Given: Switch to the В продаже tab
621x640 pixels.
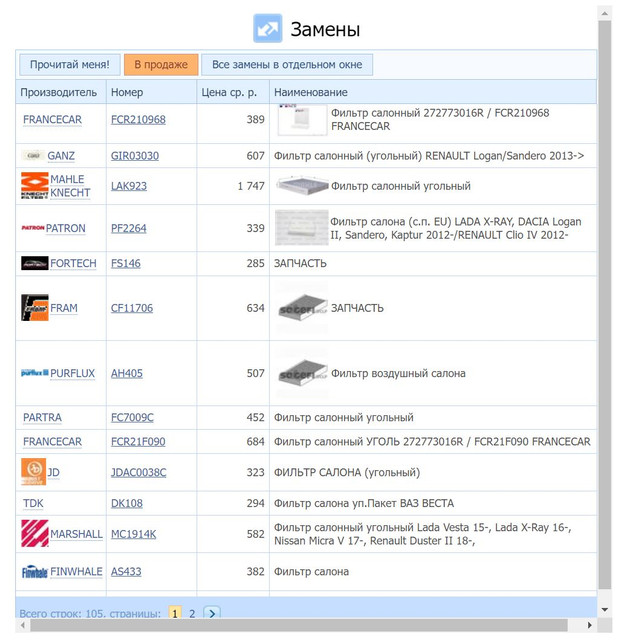Looking at the screenshot, I should pos(161,64).
